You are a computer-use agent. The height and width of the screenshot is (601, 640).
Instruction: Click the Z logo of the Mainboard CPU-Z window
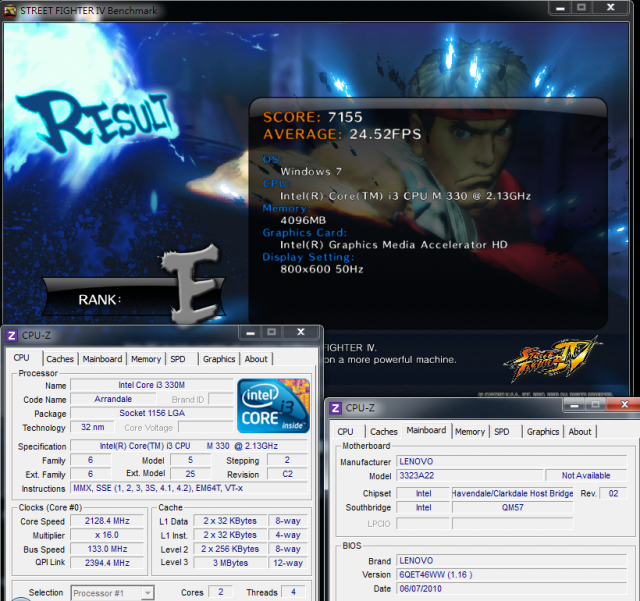[x=336, y=408]
